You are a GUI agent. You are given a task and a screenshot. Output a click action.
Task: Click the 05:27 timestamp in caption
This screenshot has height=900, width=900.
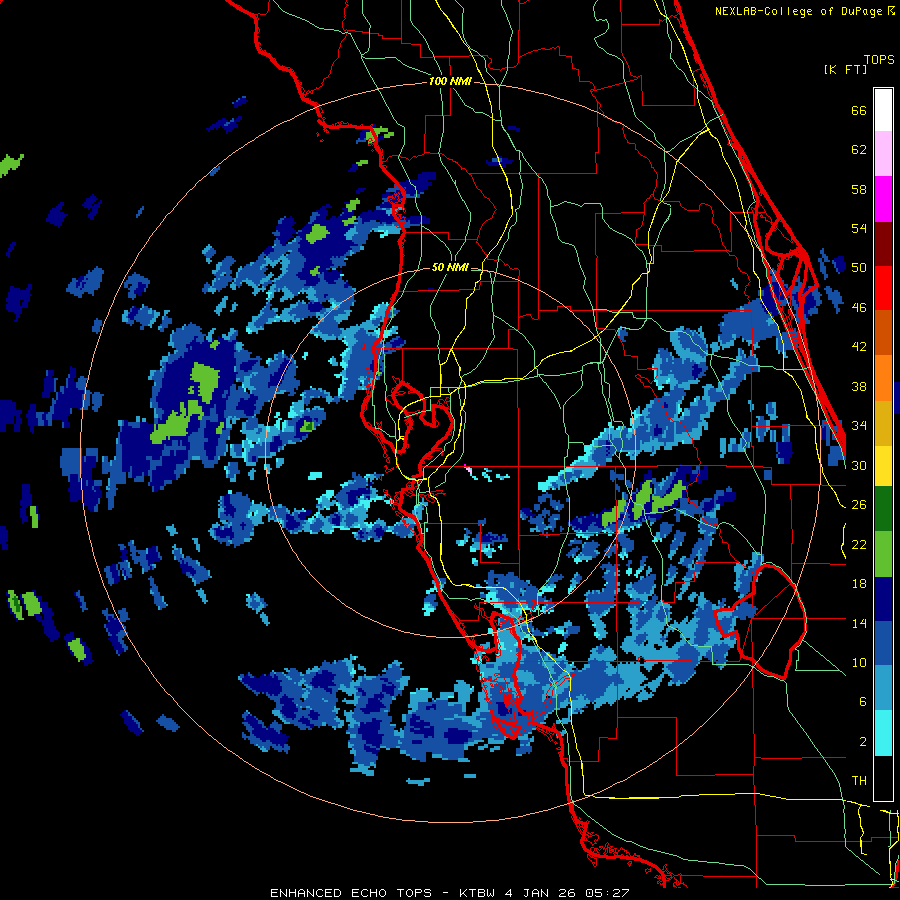[x=607, y=893]
